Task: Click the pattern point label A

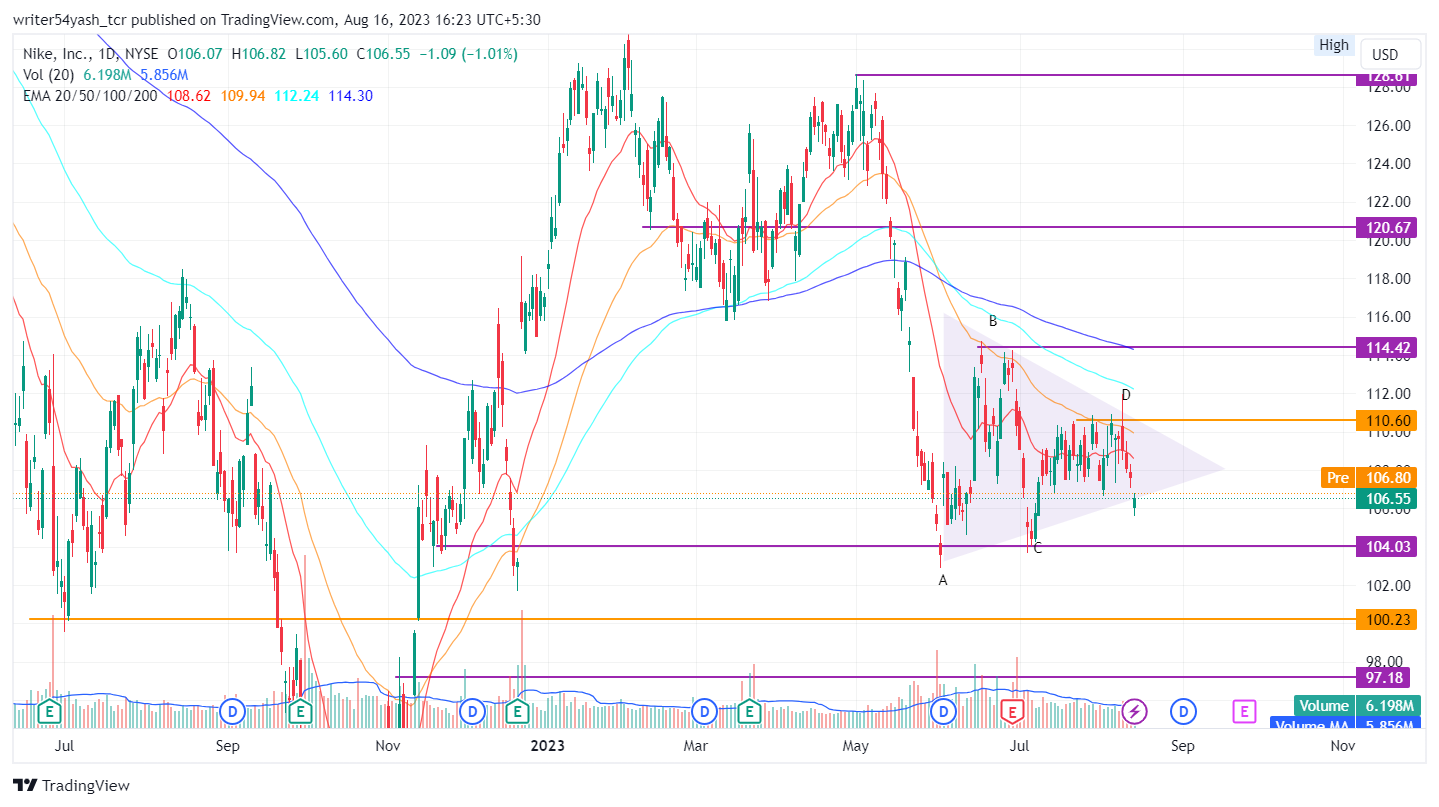Action: (x=943, y=580)
